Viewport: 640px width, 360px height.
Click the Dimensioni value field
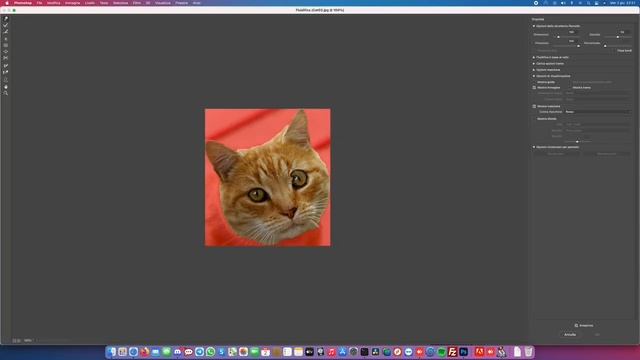[x=572, y=32]
